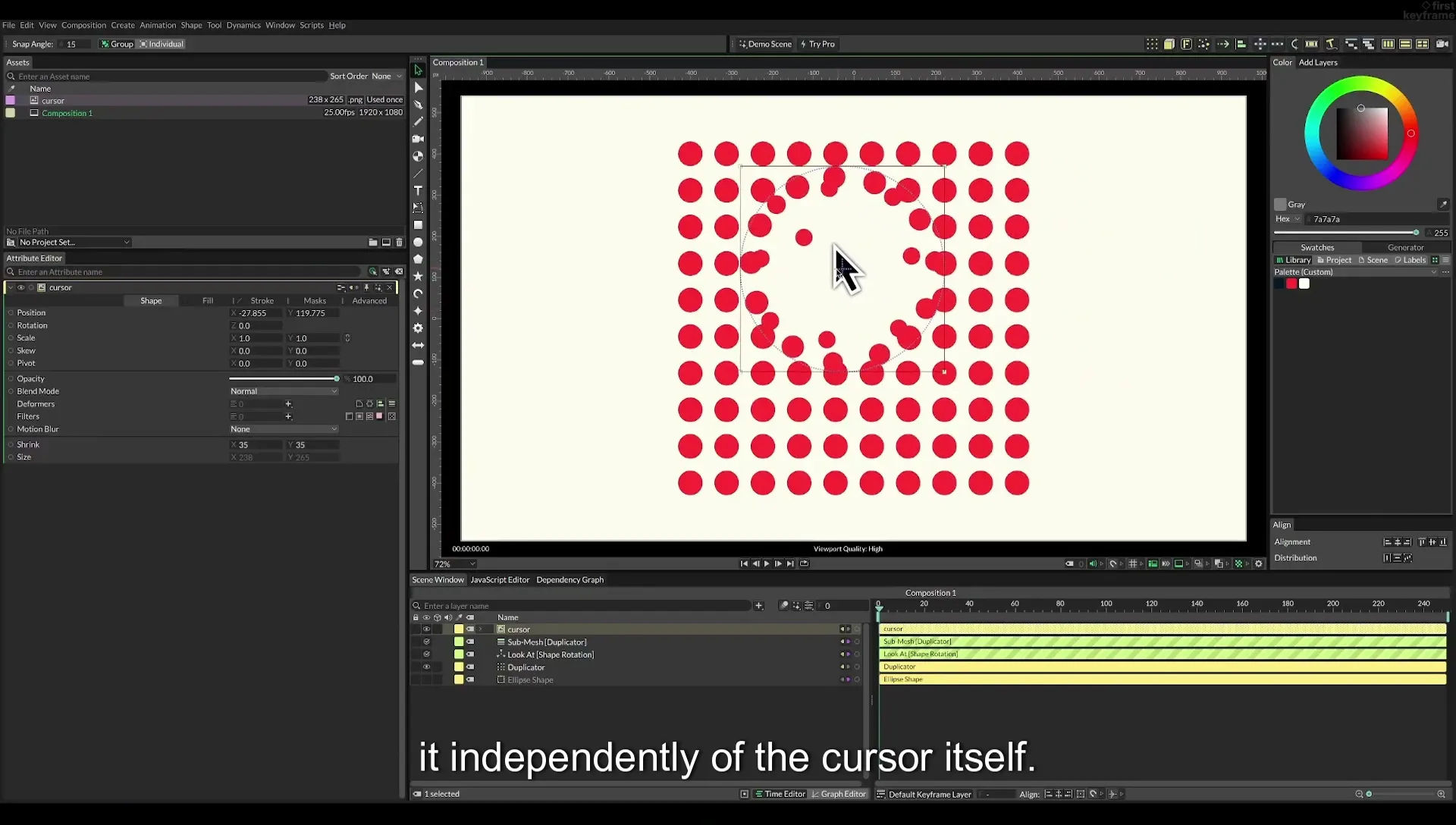Step forward one frame
Image resolution: width=1456 pixels, height=825 pixels.
click(x=778, y=563)
